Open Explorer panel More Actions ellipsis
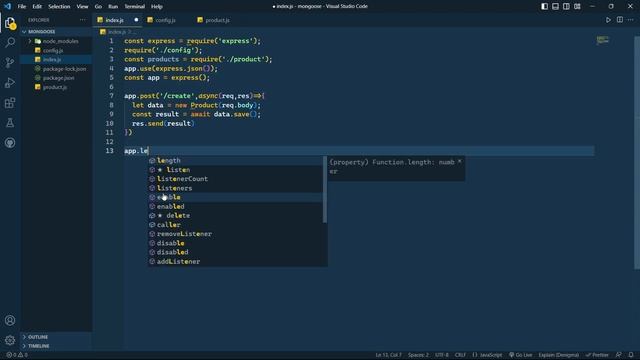 [x=83, y=20]
